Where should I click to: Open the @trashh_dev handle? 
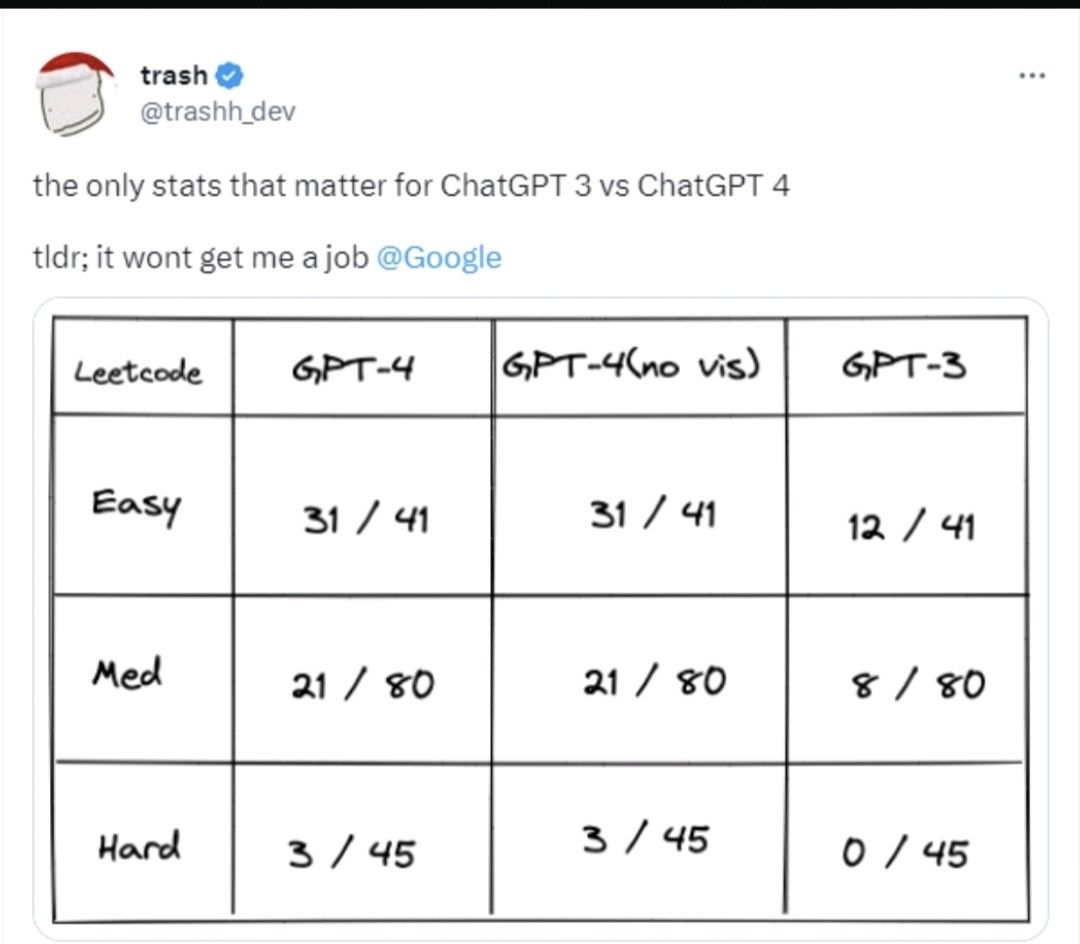click(218, 112)
